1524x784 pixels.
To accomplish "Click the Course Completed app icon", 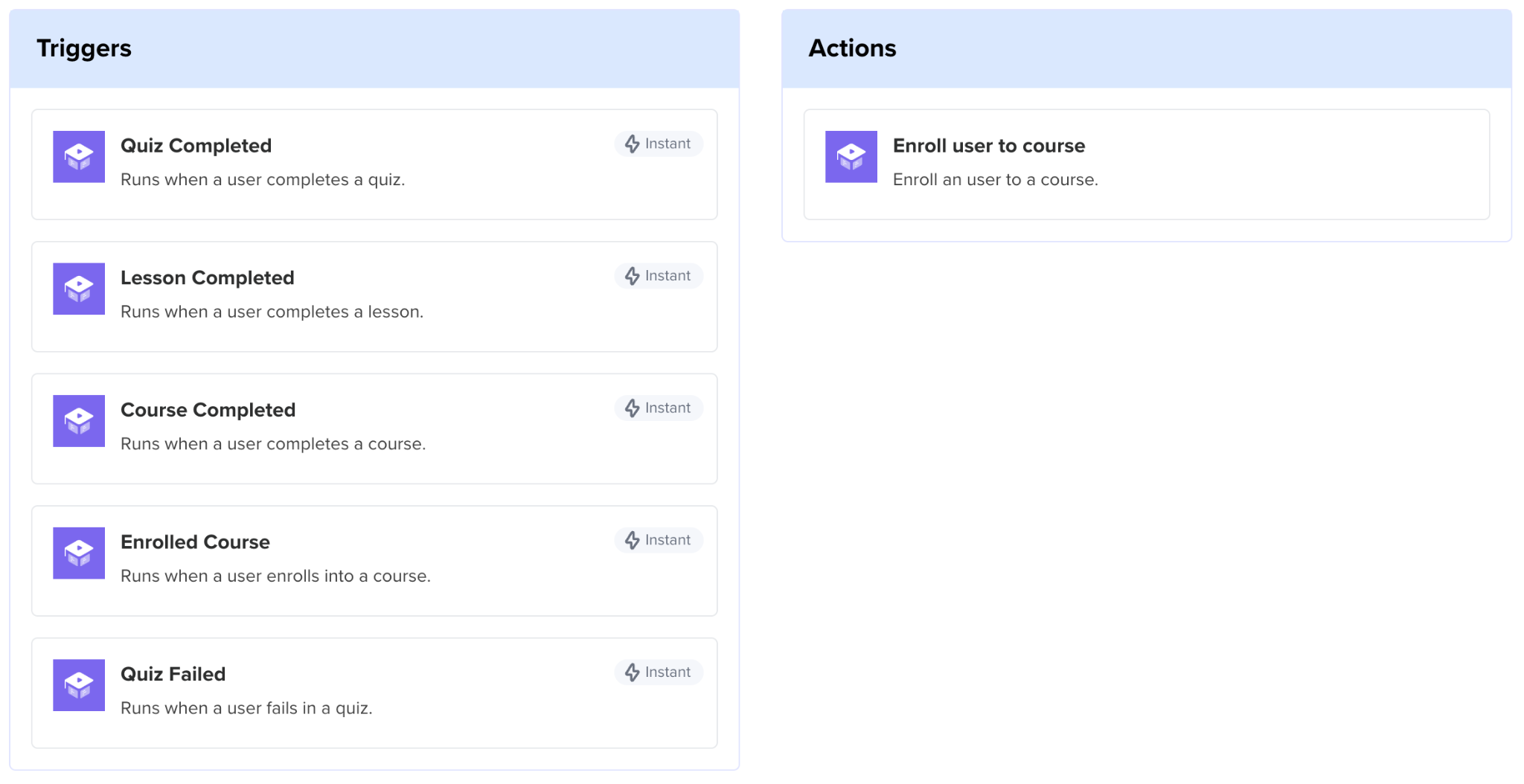I will pyautogui.click(x=79, y=421).
